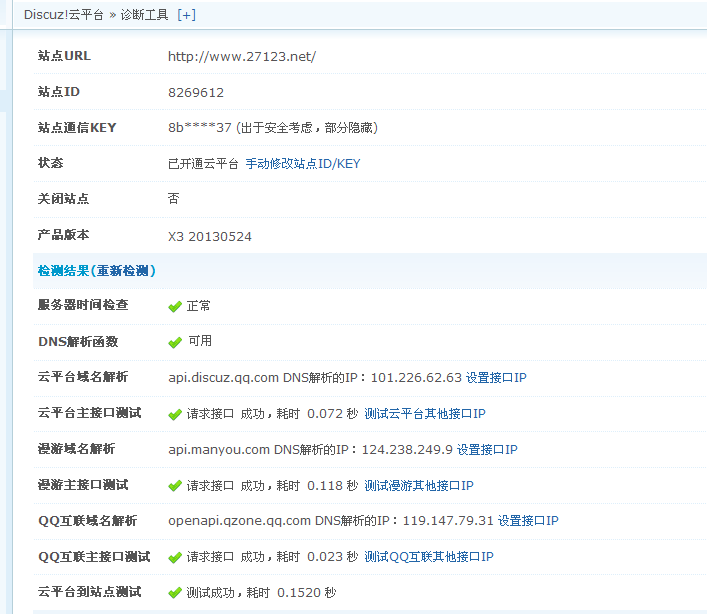Click the 0.023 秒 request time
Viewport: 707px width, 614px height.
333,557
